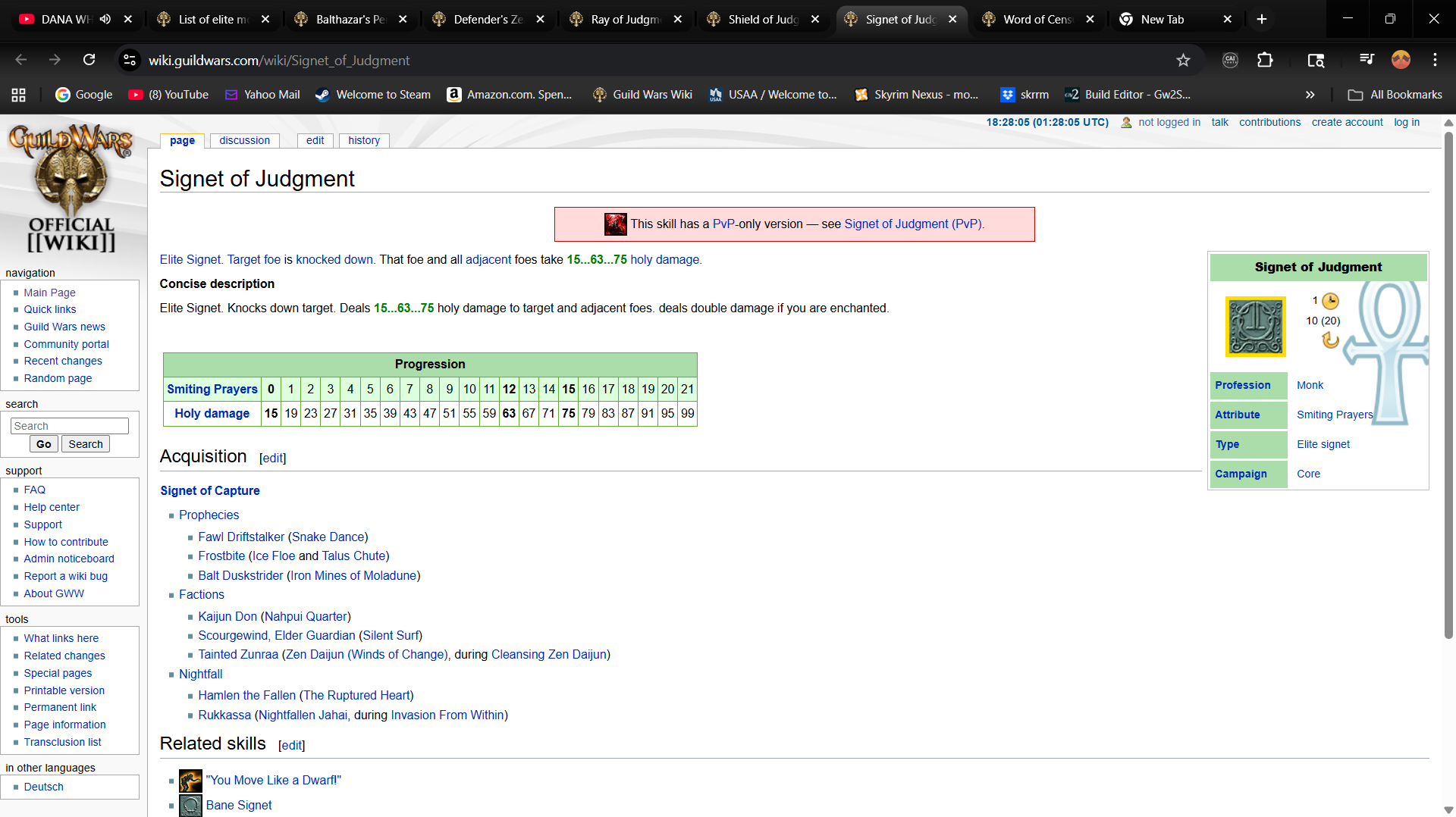Click the recharge time arrow icon
The width and height of the screenshot is (1456, 817).
click(1331, 340)
